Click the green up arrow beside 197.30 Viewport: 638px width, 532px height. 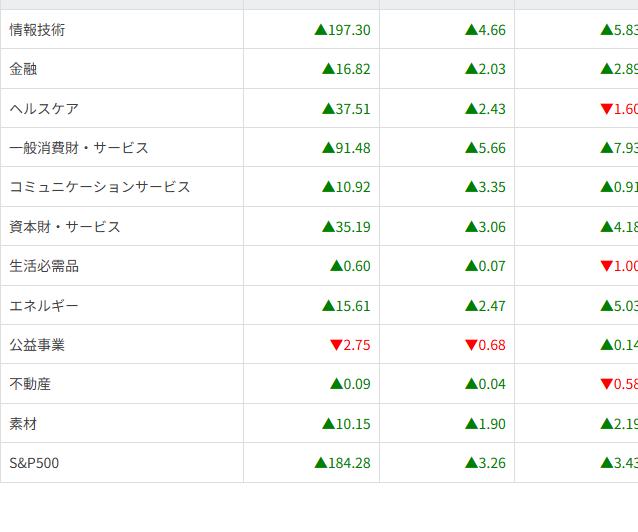click(x=320, y=30)
